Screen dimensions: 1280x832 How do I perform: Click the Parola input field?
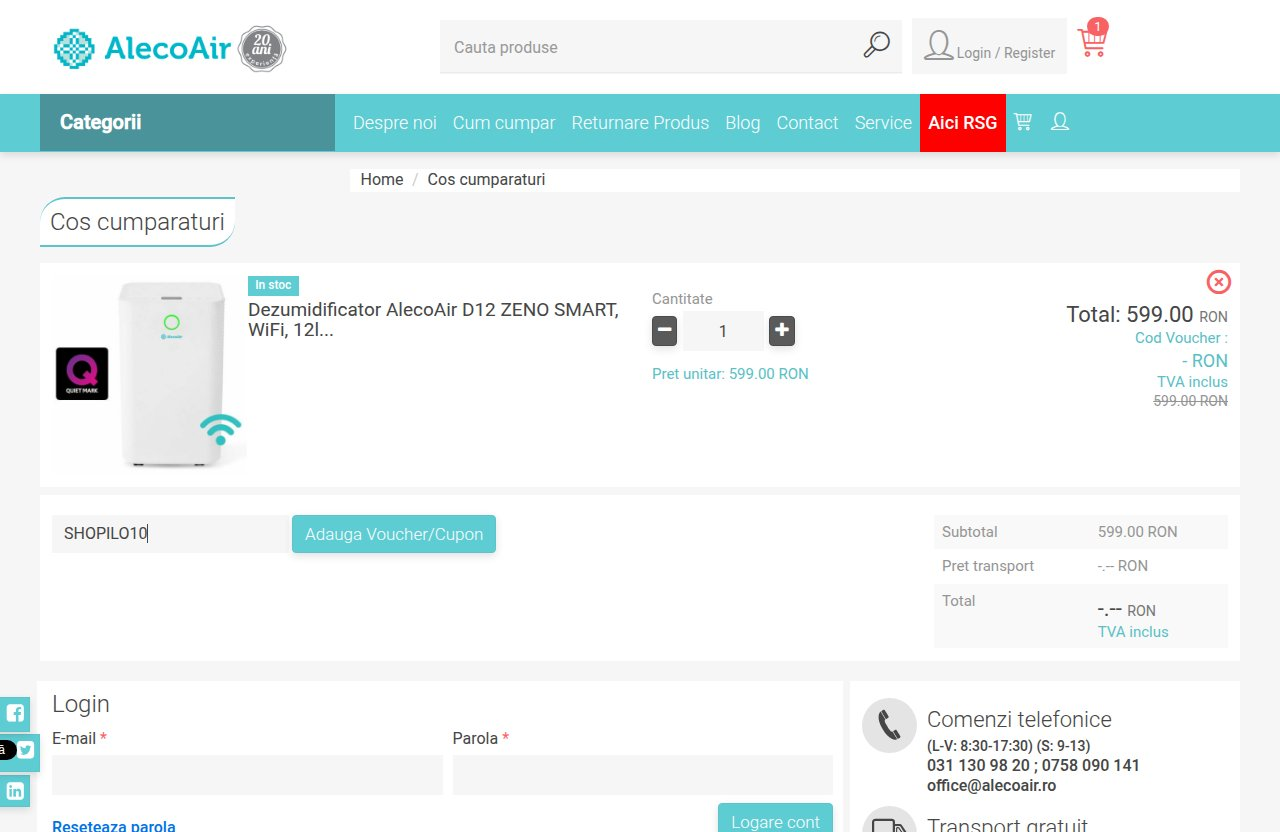click(643, 775)
